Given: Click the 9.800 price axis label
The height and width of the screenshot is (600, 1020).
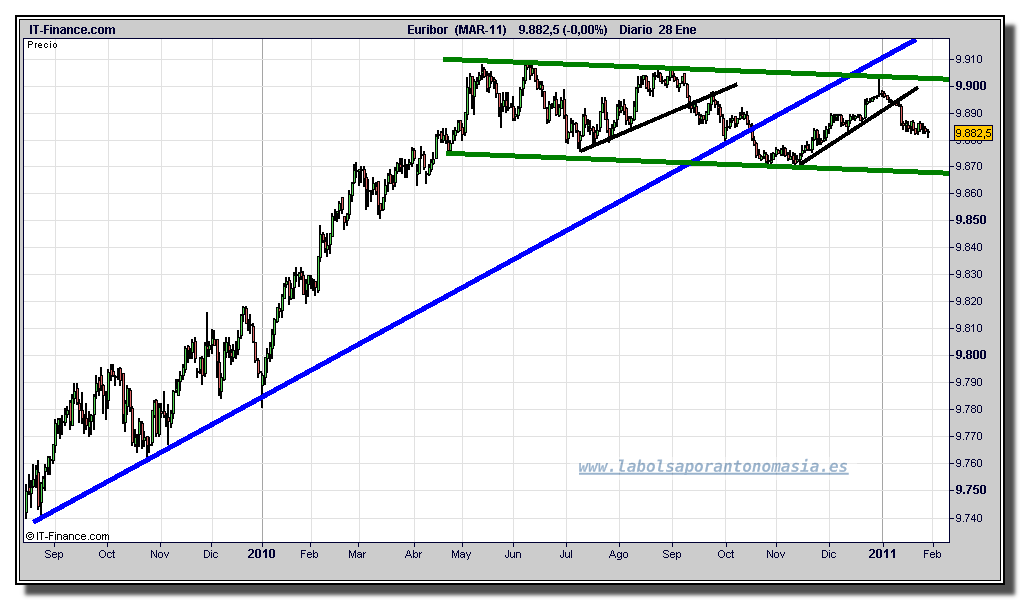Looking at the screenshot, I should click(x=971, y=355).
